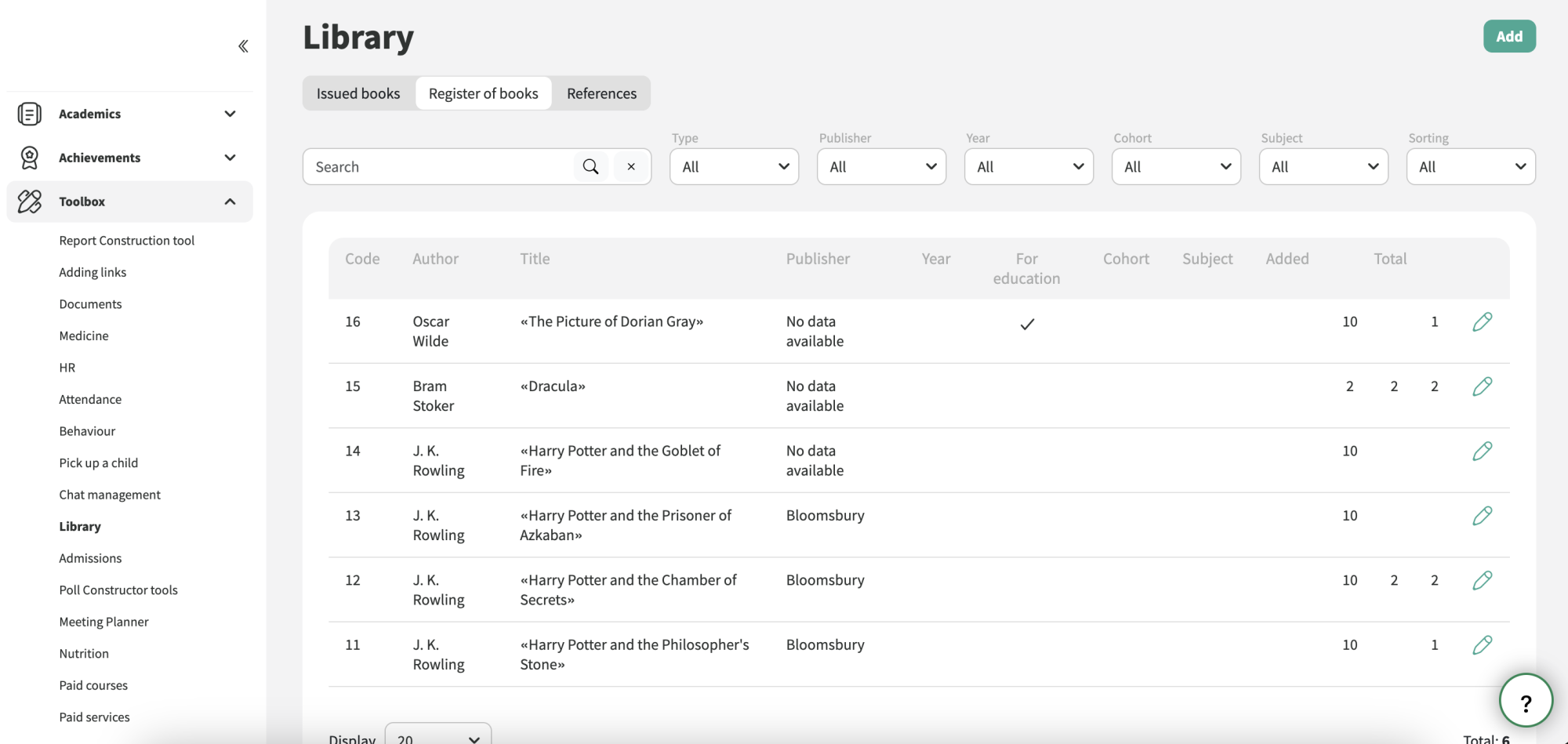Open the help question mark button
Viewport: 1568px width, 744px height.
coord(1526,701)
